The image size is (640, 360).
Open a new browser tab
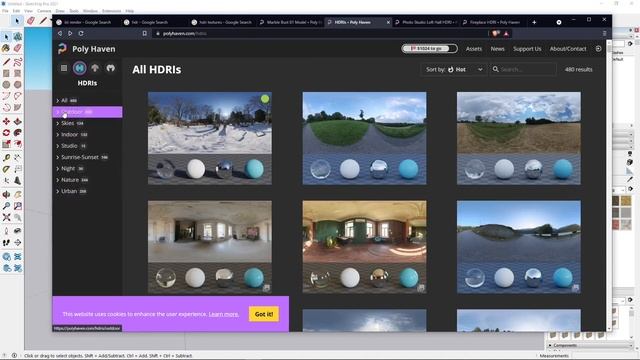point(534,22)
